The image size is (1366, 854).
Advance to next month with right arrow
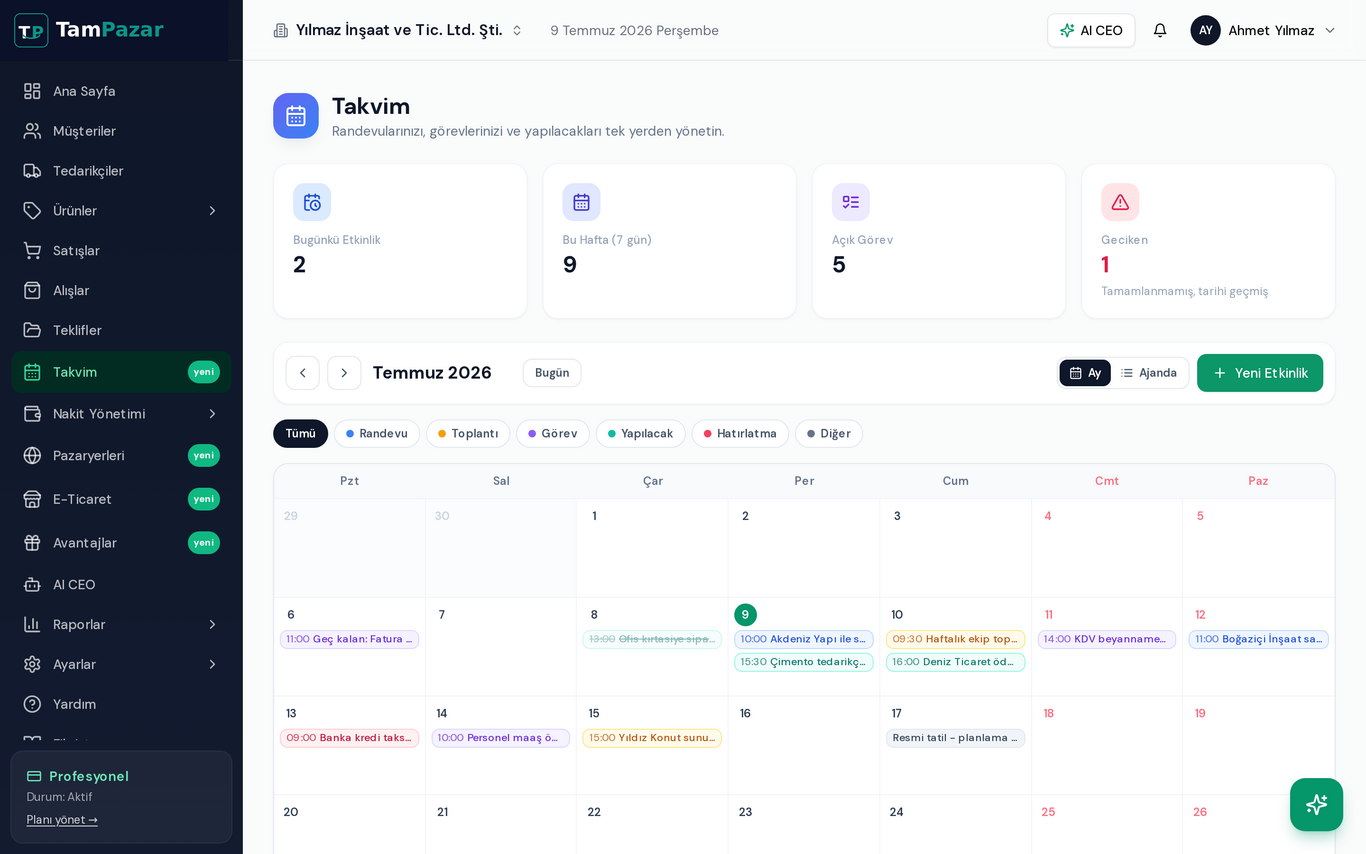click(x=344, y=373)
